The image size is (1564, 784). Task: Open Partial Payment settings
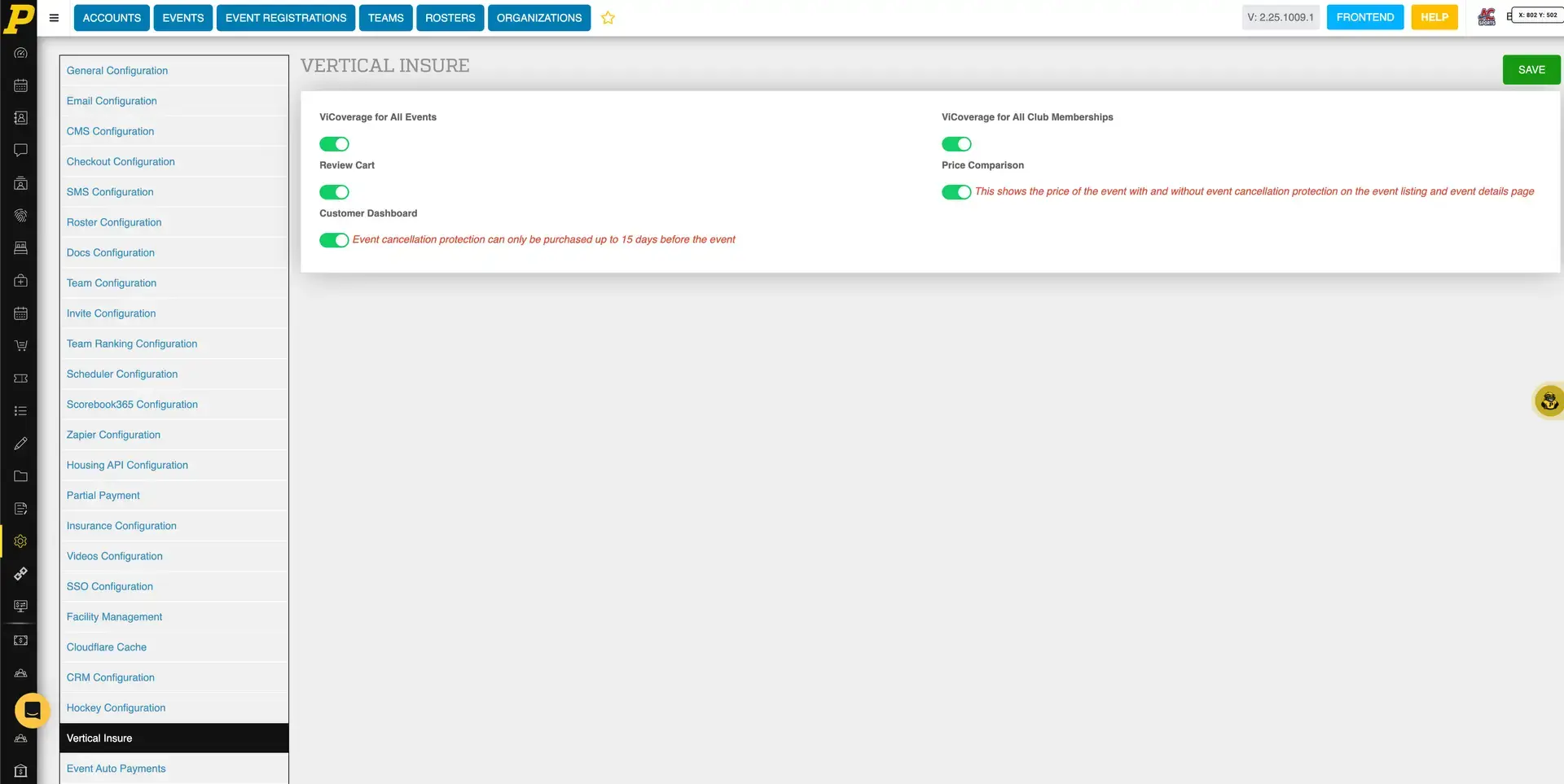[x=174, y=496]
